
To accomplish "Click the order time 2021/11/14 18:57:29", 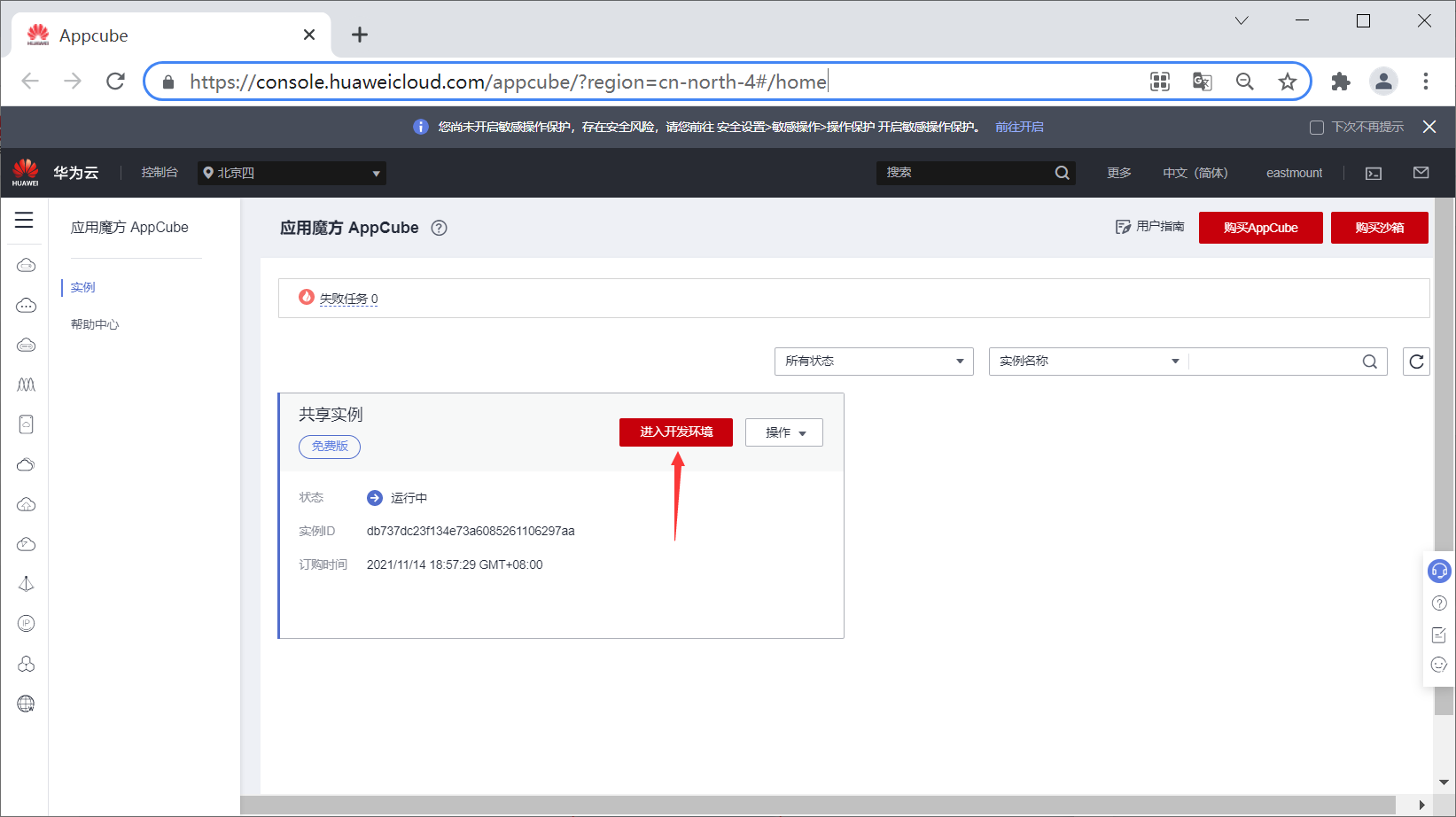I will (x=455, y=565).
